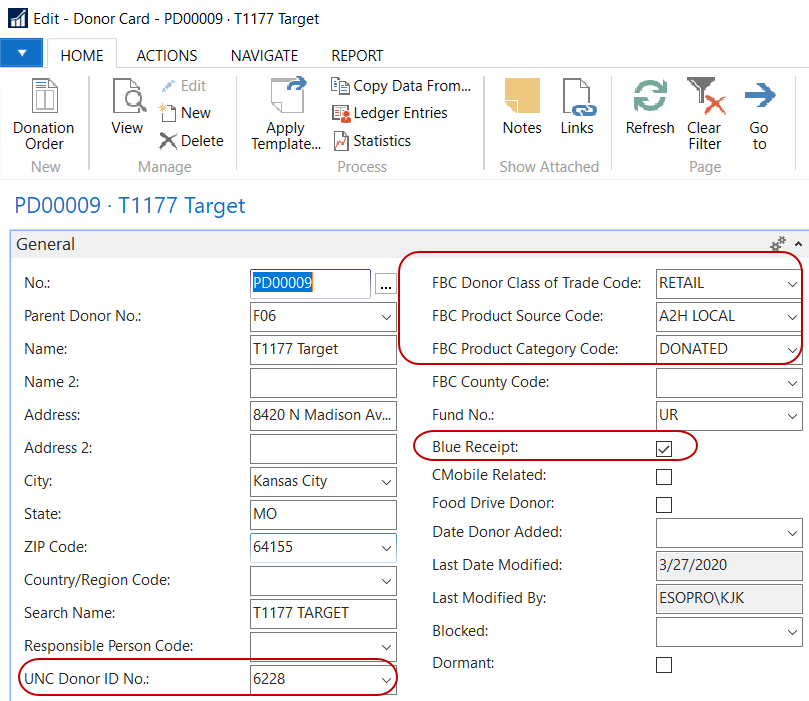This screenshot has width=809, height=701.
Task: Switch to the ACTIONS ribbon tab
Action: point(167,56)
